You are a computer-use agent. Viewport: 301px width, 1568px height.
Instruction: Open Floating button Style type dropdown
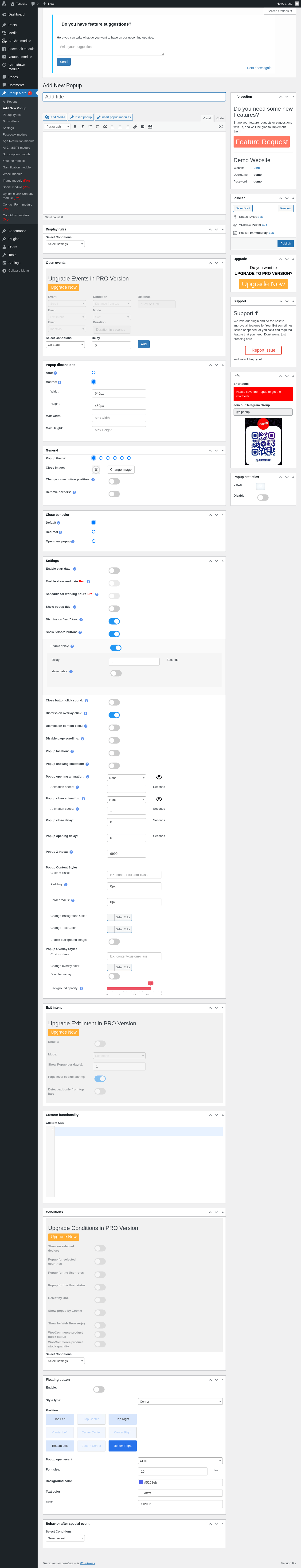180,1401
